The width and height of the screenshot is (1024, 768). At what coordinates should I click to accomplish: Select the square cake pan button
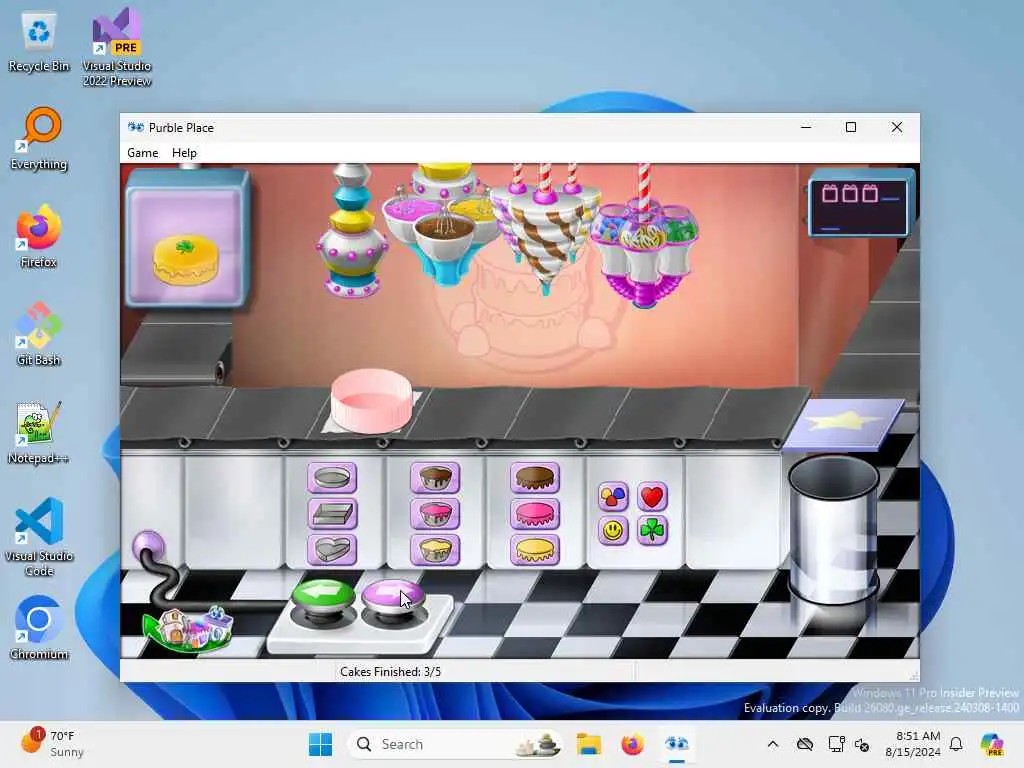pos(332,514)
